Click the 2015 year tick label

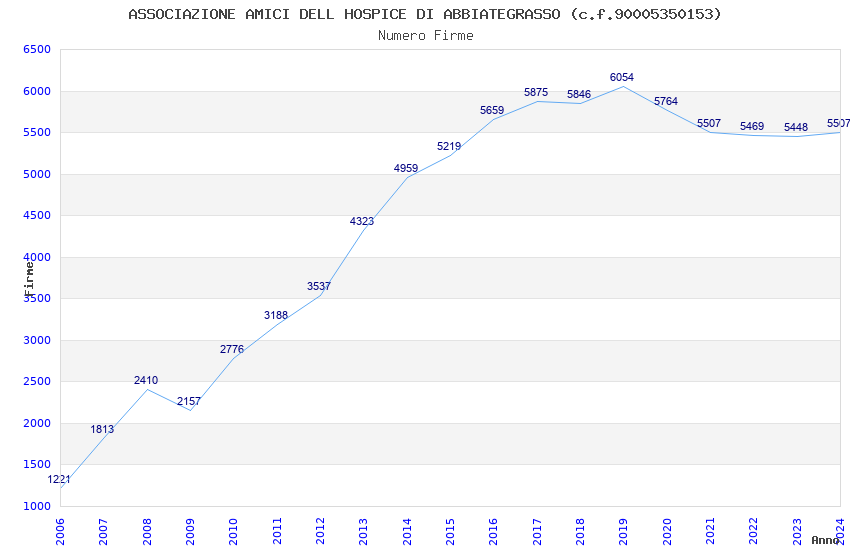(x=450, y=532)
